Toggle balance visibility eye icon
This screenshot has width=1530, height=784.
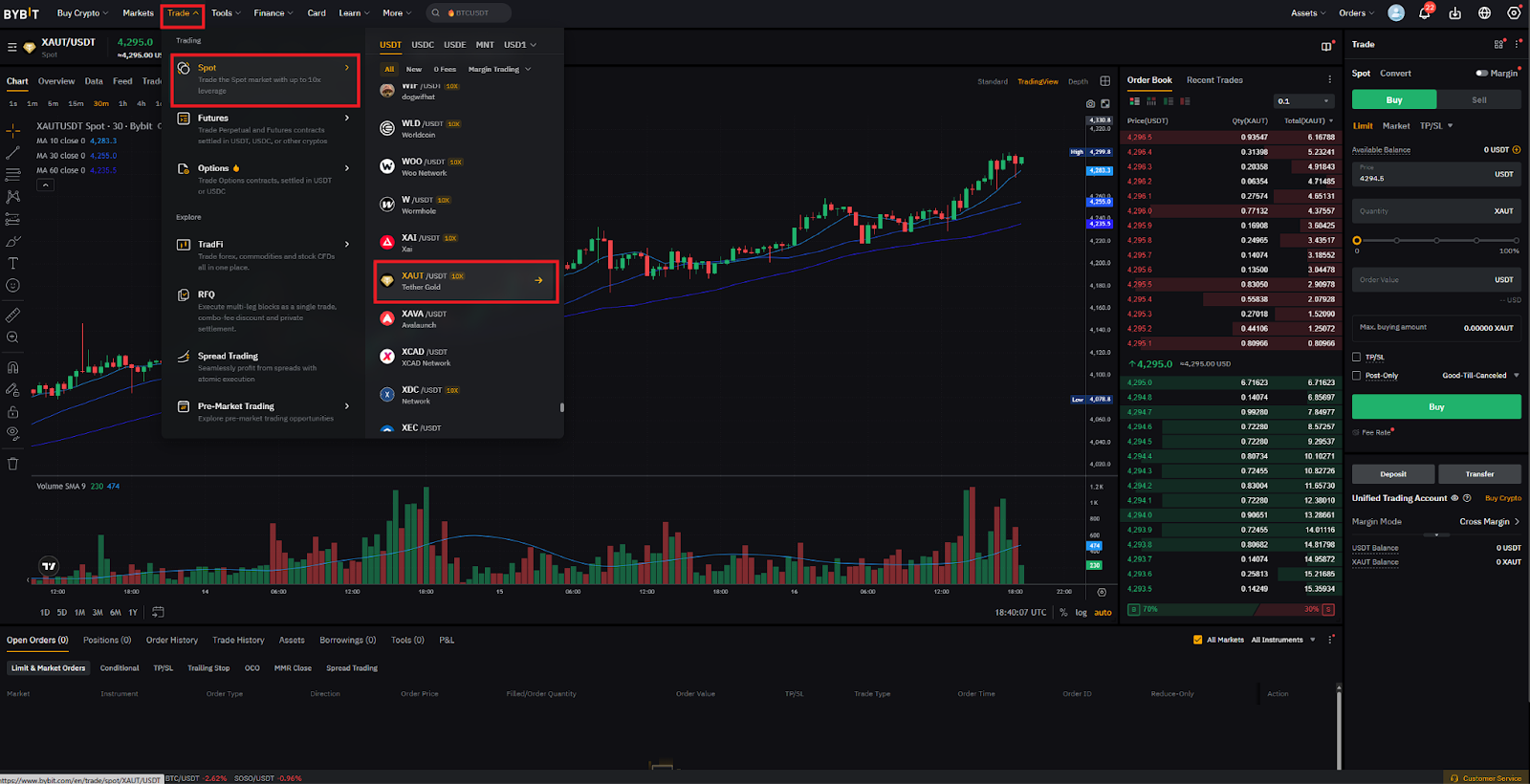click(x=1455, y=498)
